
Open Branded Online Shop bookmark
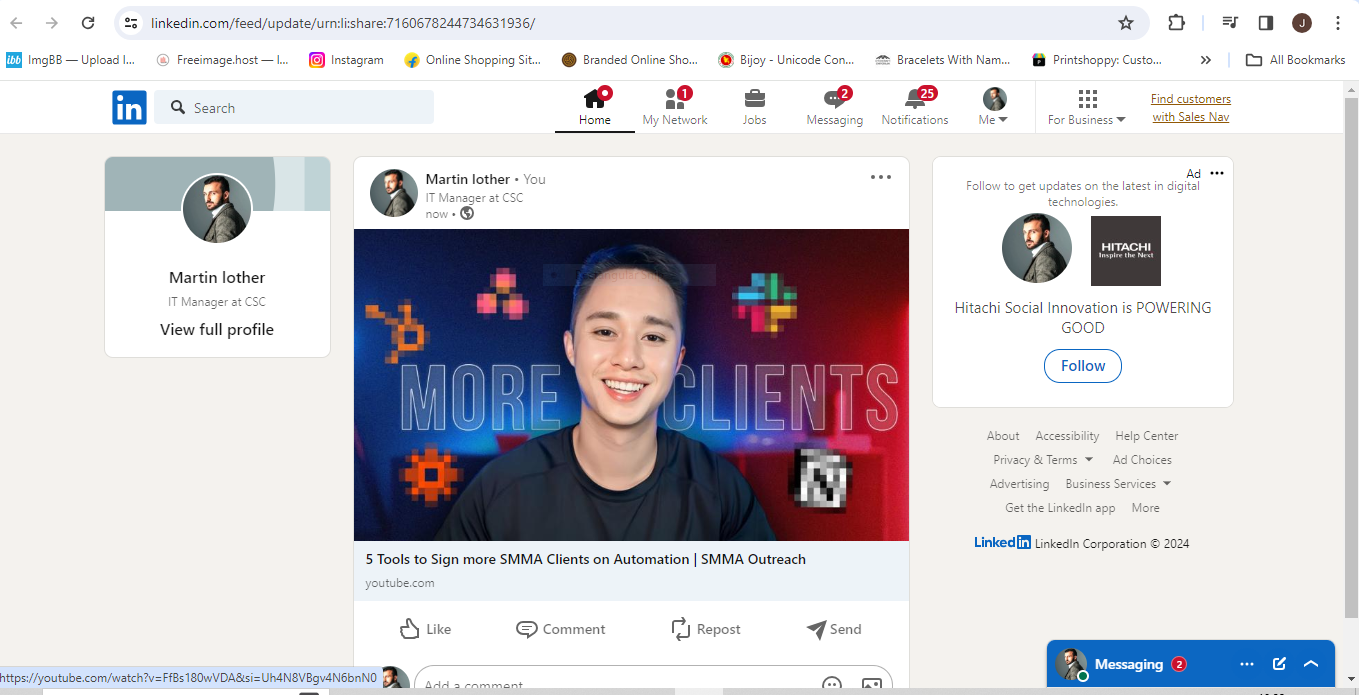(630, 60)
